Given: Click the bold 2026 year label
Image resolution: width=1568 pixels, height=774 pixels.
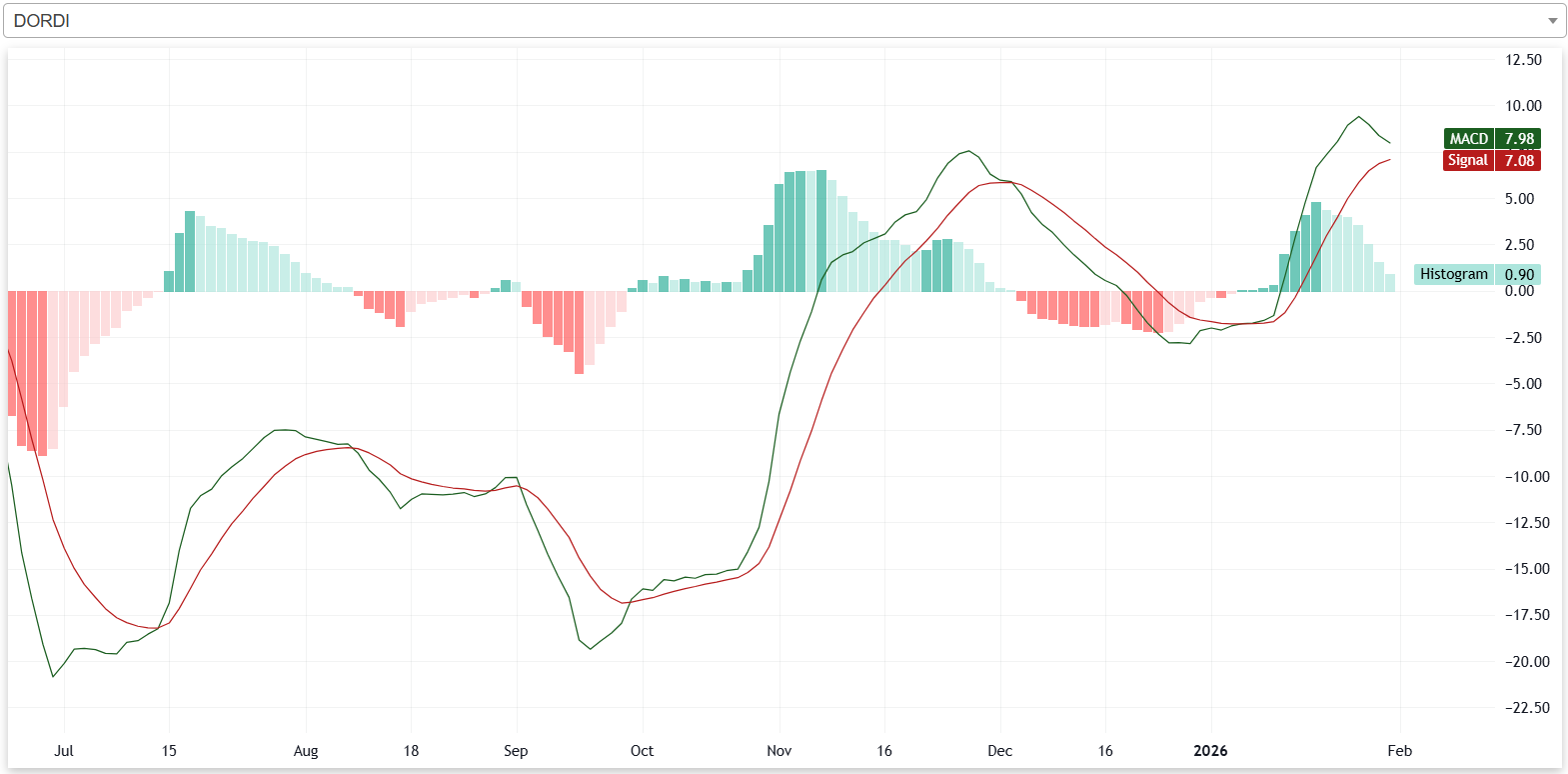Looking at the screenshot, I should [1210, 751].
